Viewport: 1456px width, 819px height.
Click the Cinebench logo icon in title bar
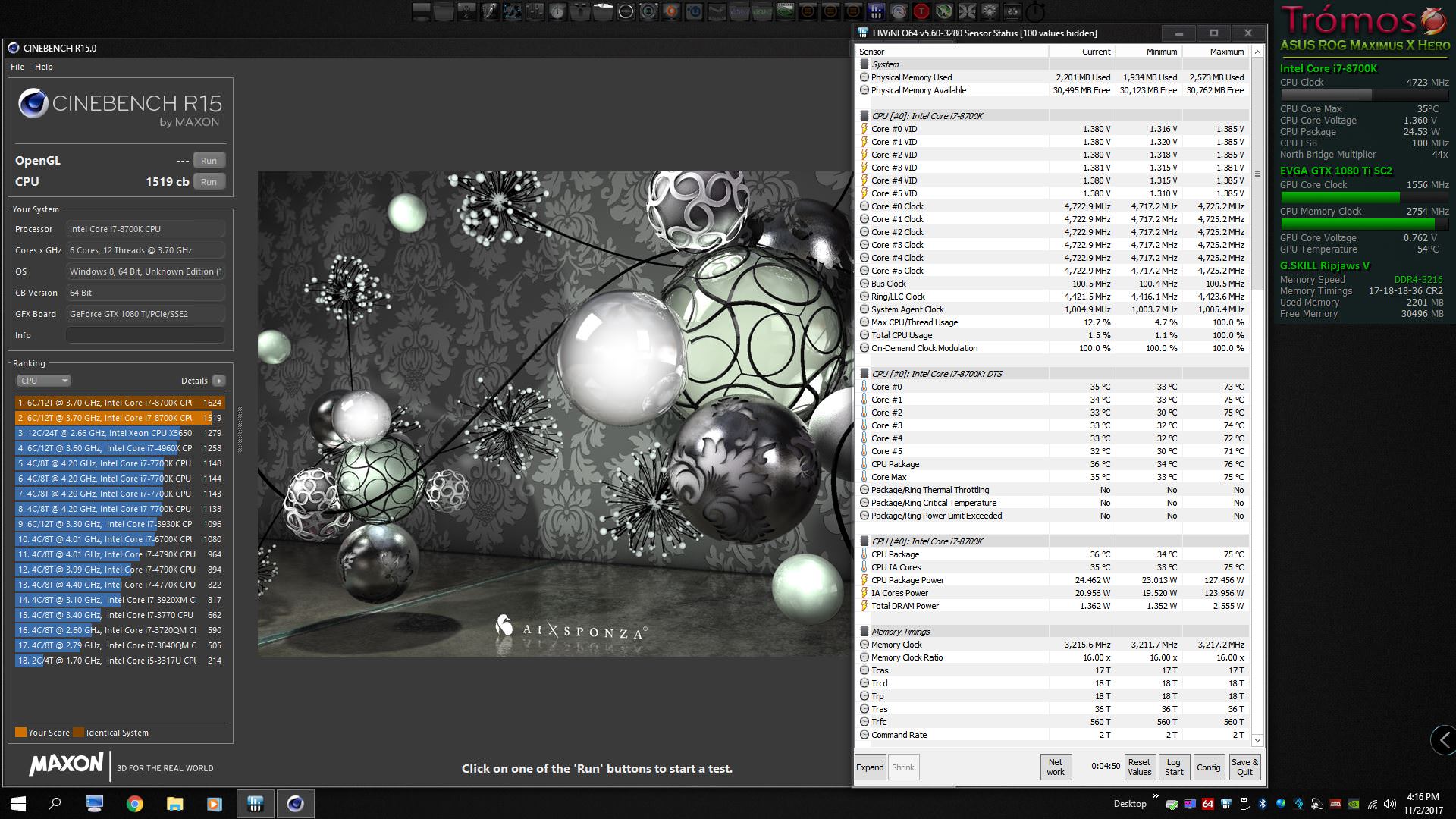[x=13, y=48]
